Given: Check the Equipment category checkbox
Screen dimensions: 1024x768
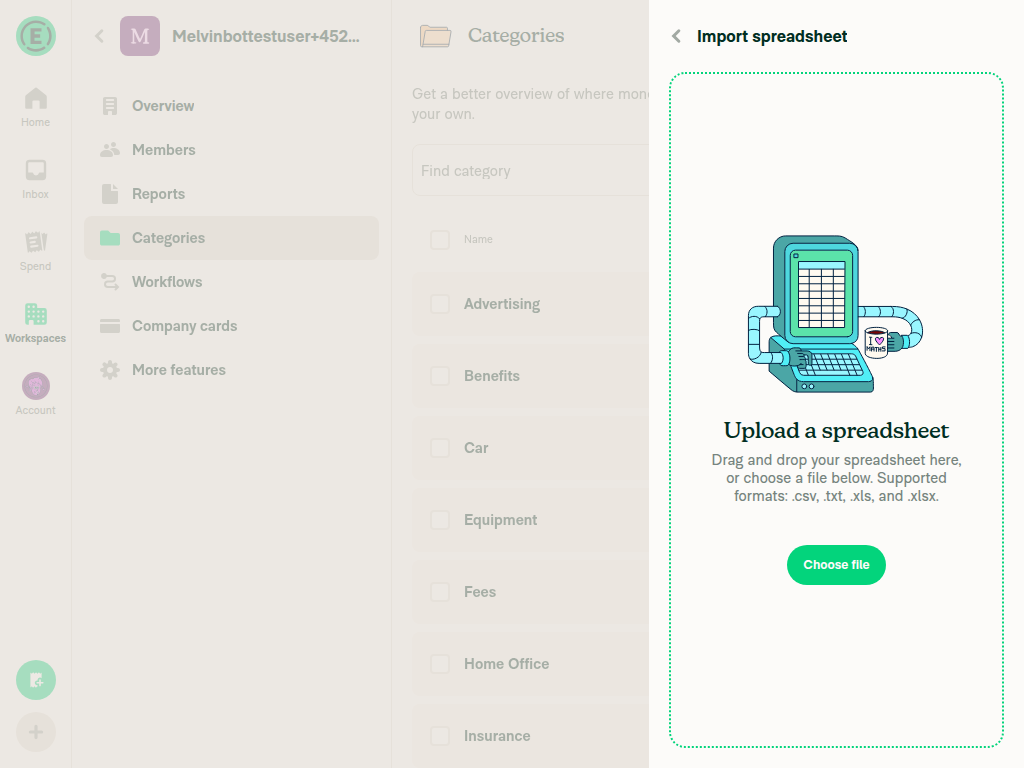Looking at the screenshot, I should click(440, 520).
